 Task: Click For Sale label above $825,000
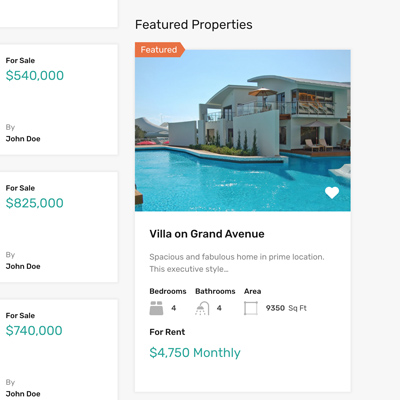[x=20, y=188]
